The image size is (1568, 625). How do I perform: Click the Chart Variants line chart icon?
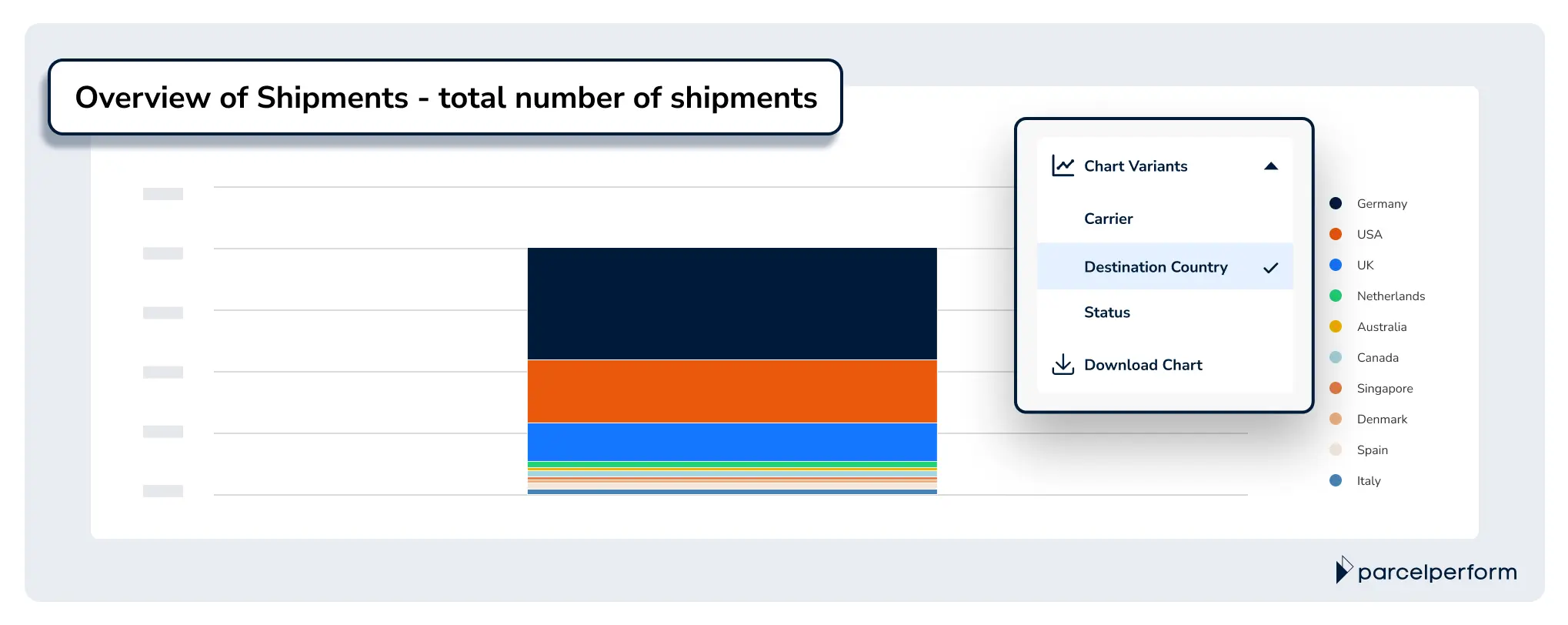(1064, 165)
